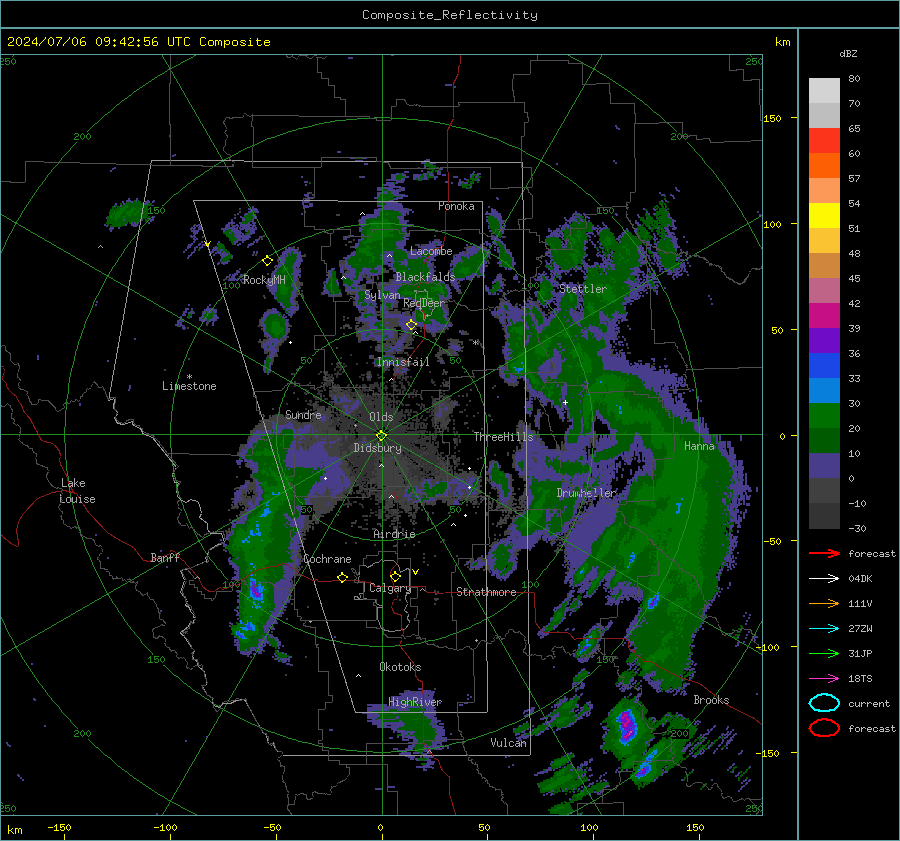Click the red 65 dBZ color swatch
The width and height of the screenshot is (900, 841).
[x=824, y=140]
